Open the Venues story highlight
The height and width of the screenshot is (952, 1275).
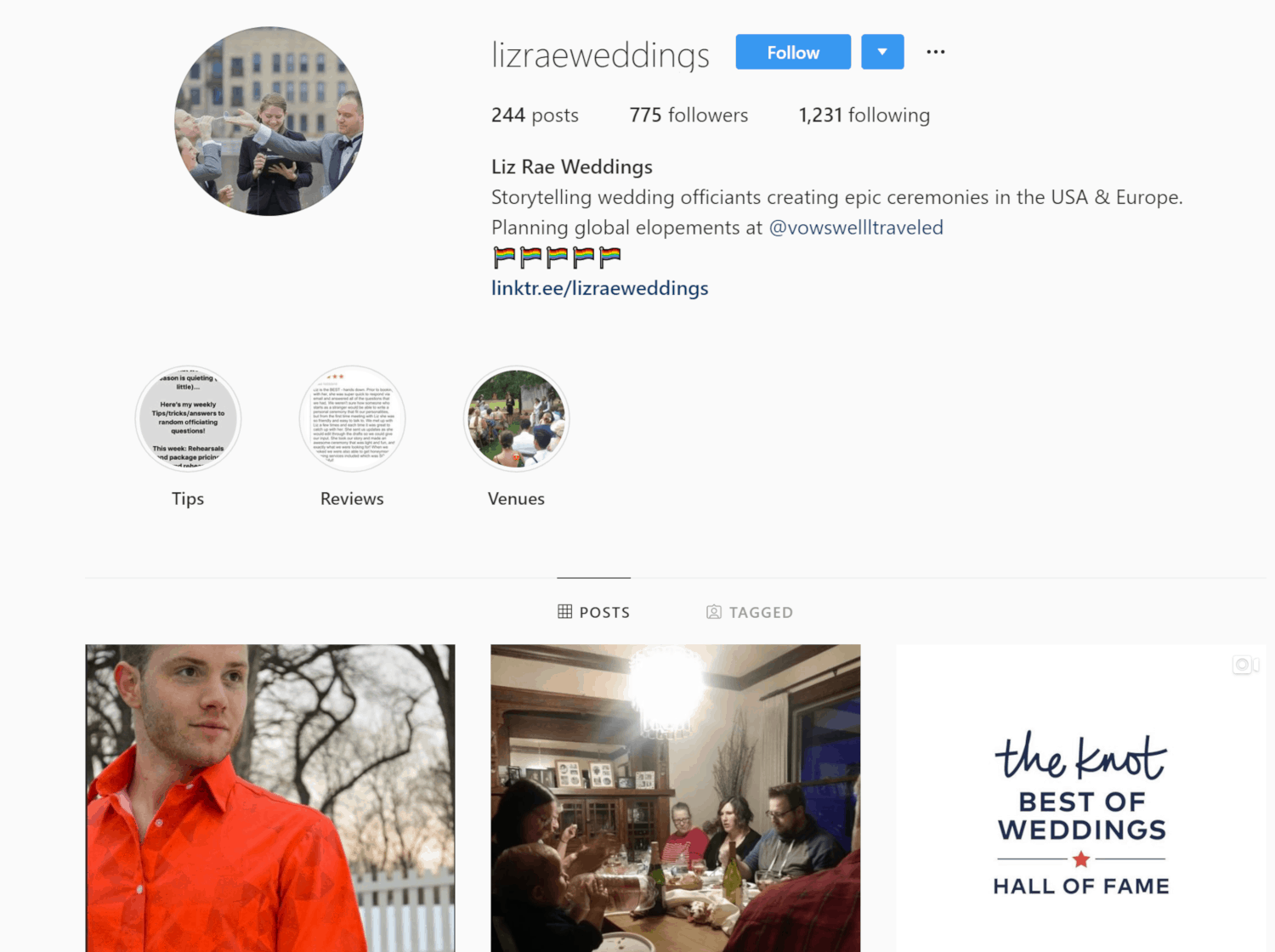516,419
